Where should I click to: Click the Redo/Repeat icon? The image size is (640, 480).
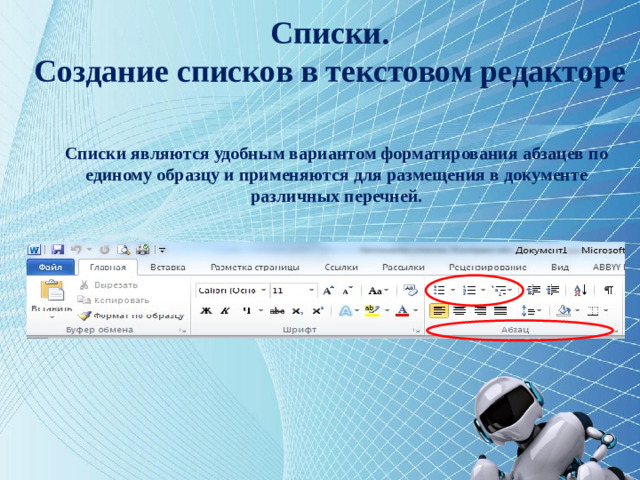[x=104, y=249]
